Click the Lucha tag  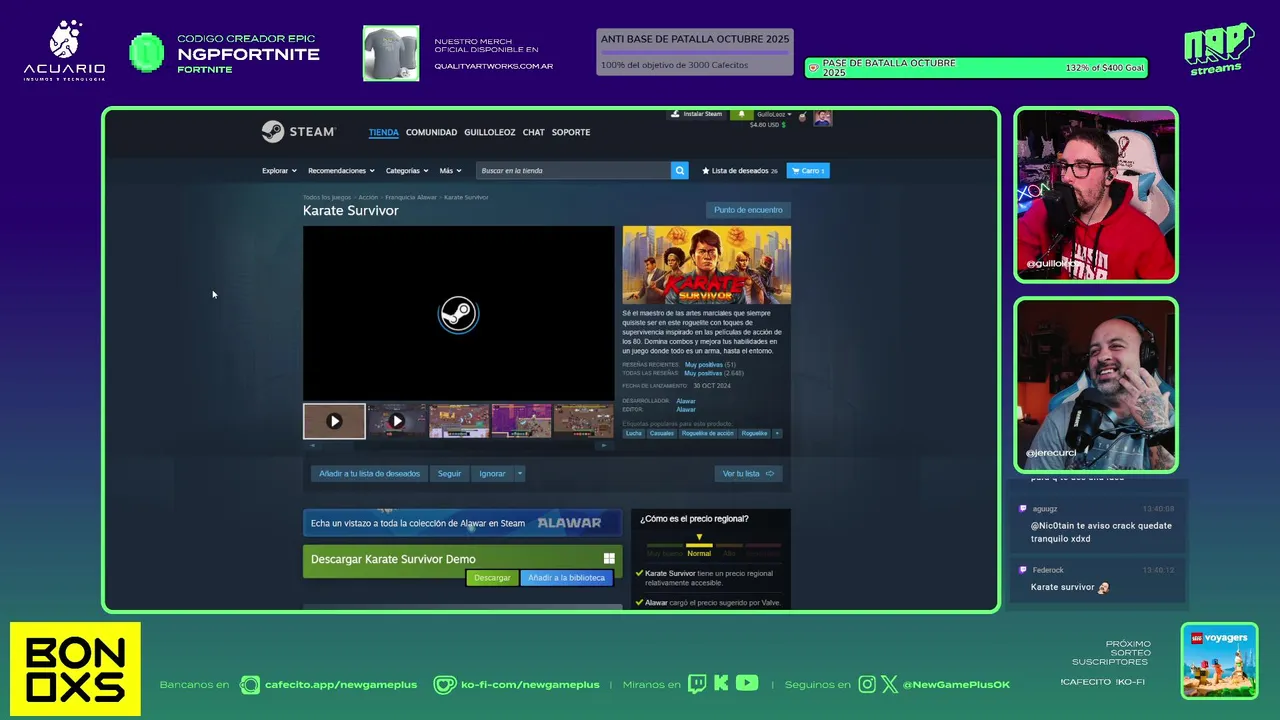(x=634, y=433)
